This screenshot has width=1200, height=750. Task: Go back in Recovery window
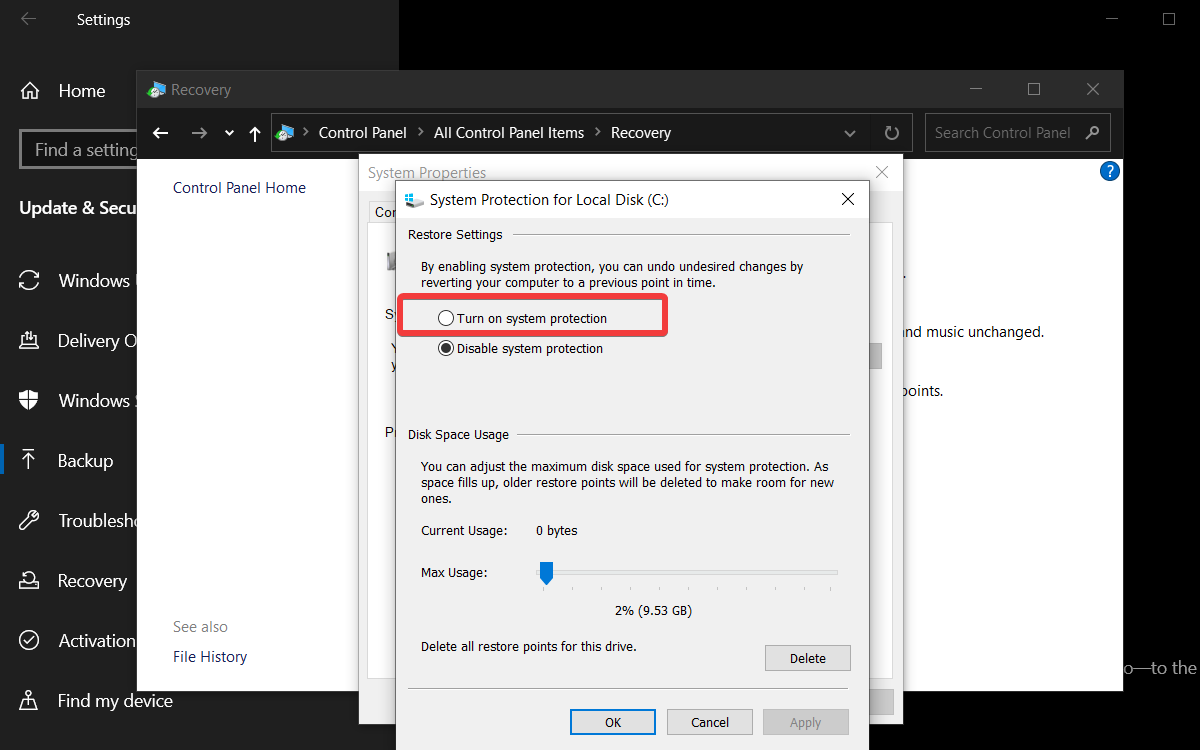[161, 133]
